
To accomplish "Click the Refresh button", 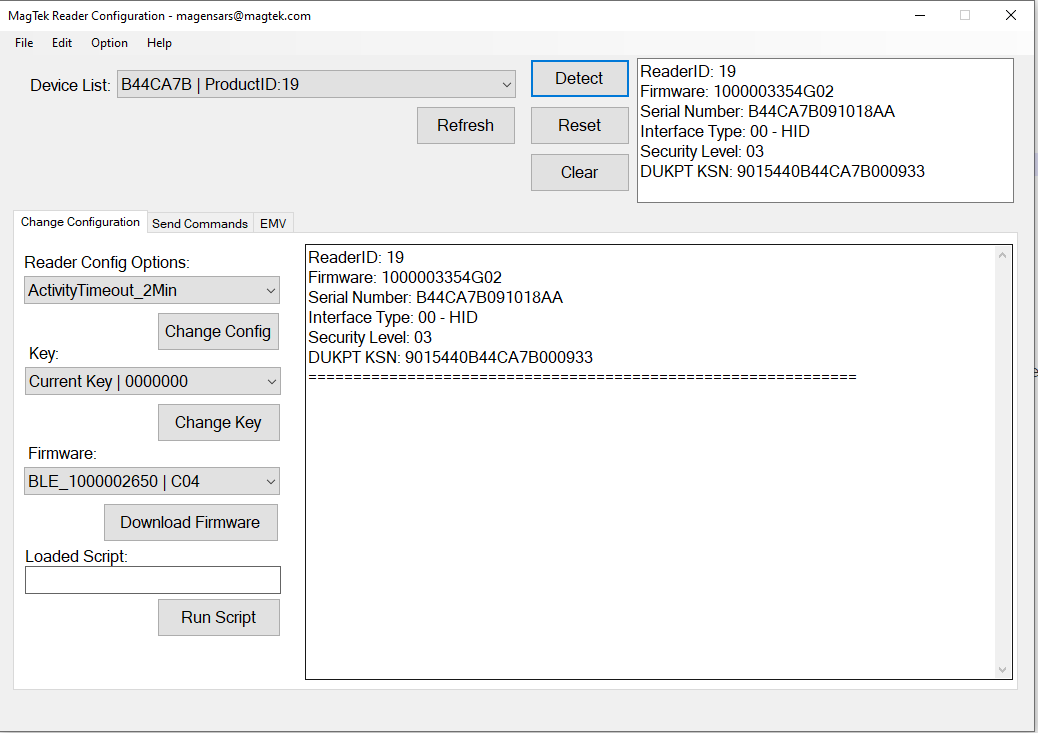I will coord(465,126).
